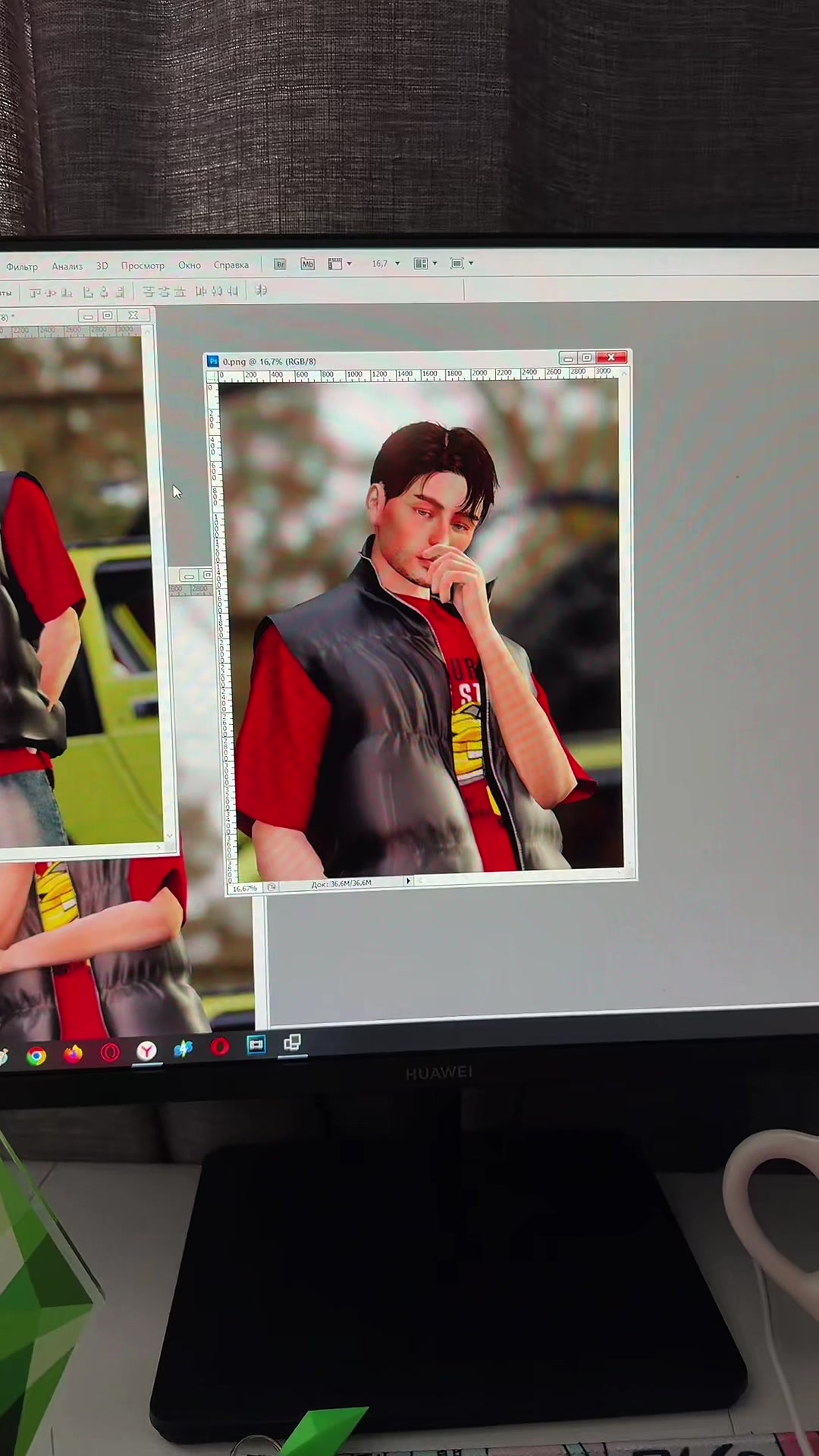Click the Док: 36,6M/36,6M status text
819x1456 pixels.
click(x=341, y=883)
